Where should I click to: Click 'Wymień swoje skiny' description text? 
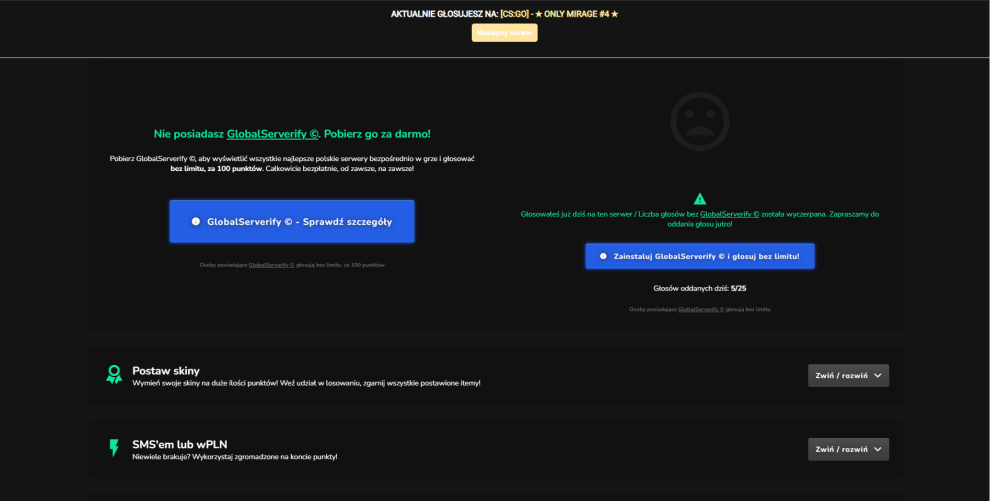point(306,384)
